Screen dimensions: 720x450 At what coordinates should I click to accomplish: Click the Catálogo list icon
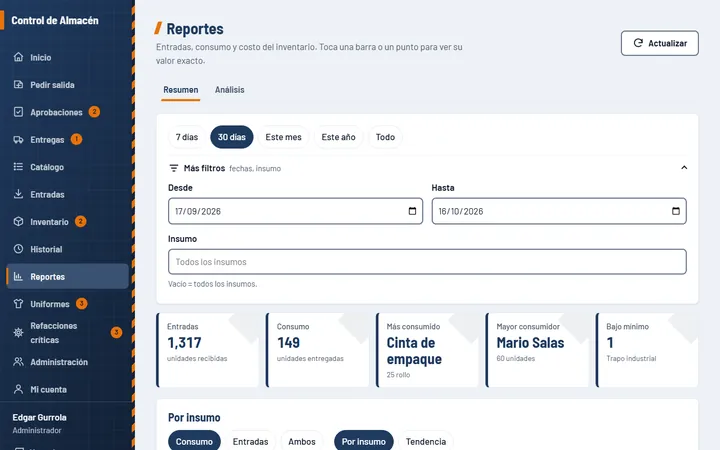pyautogui.click(x=18, y=167)
